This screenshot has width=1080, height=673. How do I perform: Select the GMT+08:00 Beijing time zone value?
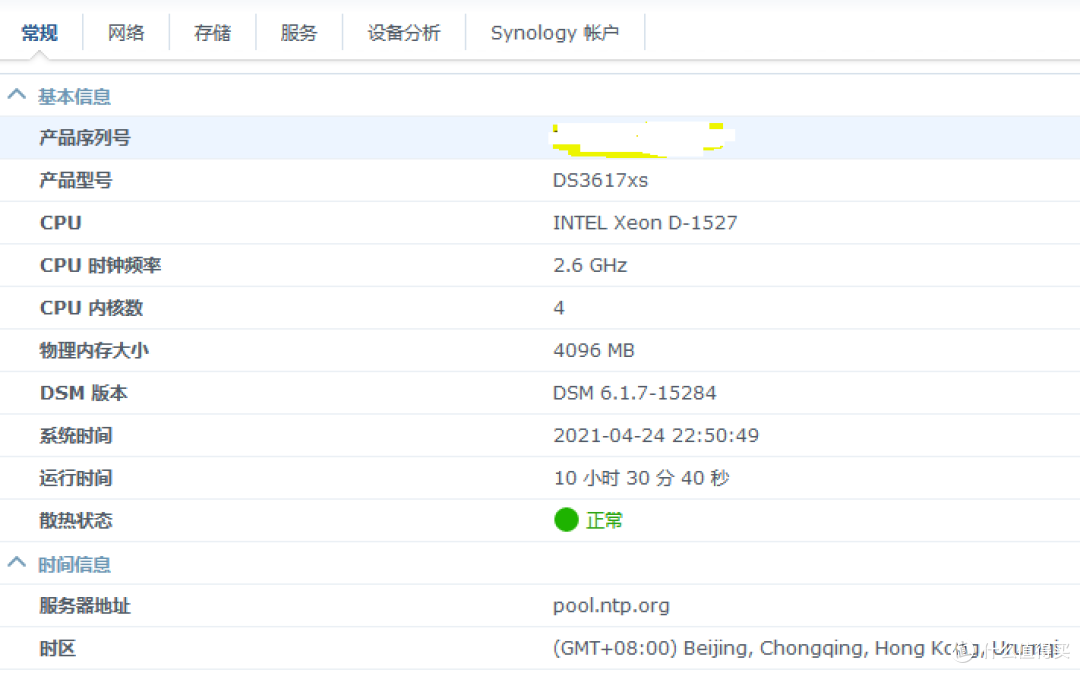750,648
